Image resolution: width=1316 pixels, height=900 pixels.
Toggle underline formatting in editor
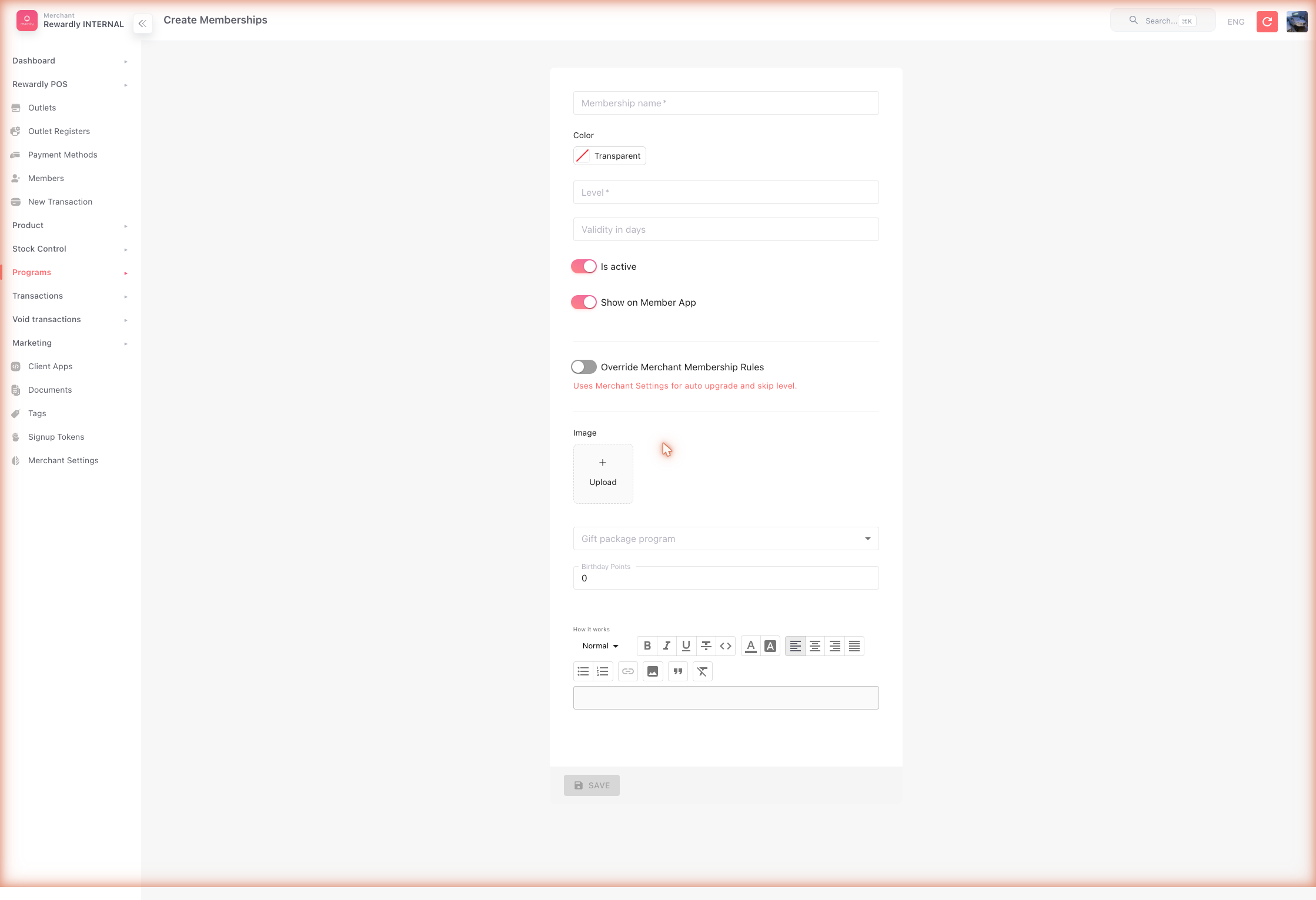pyautogui.click(x=686, y=646)
